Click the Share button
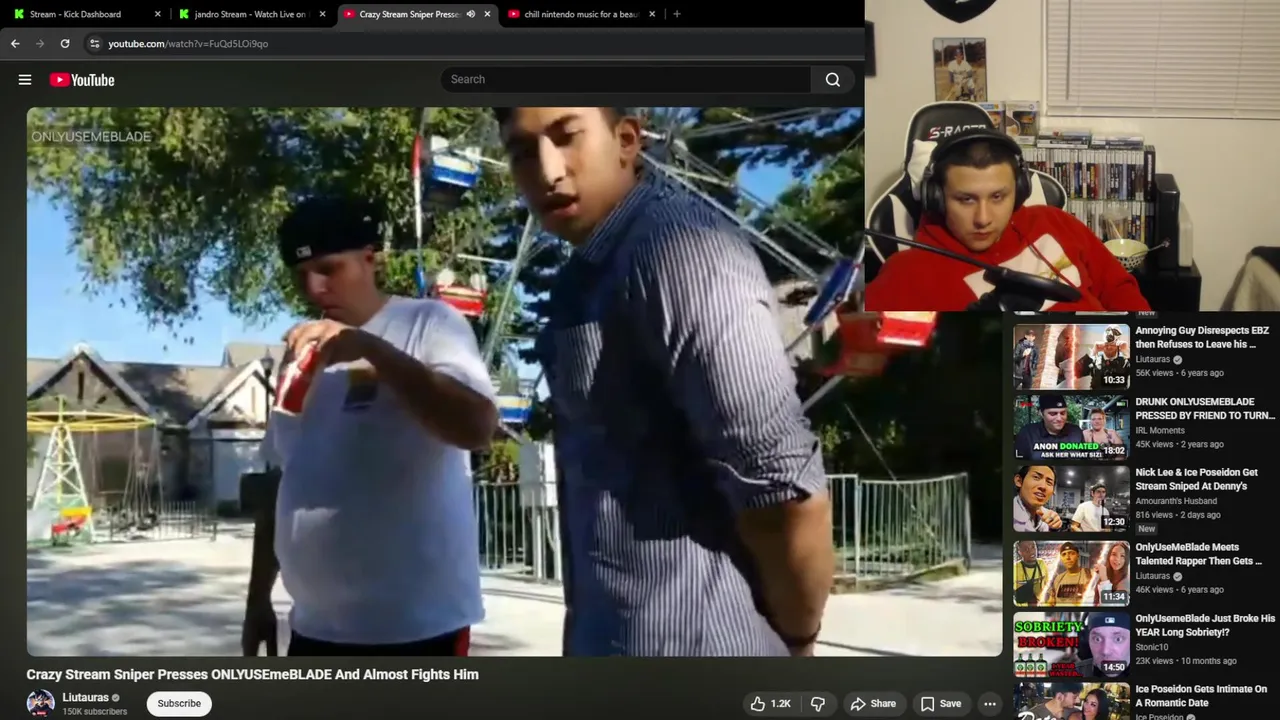The image size is (1280, 720). pyautogui.click(x=873, y=704)
